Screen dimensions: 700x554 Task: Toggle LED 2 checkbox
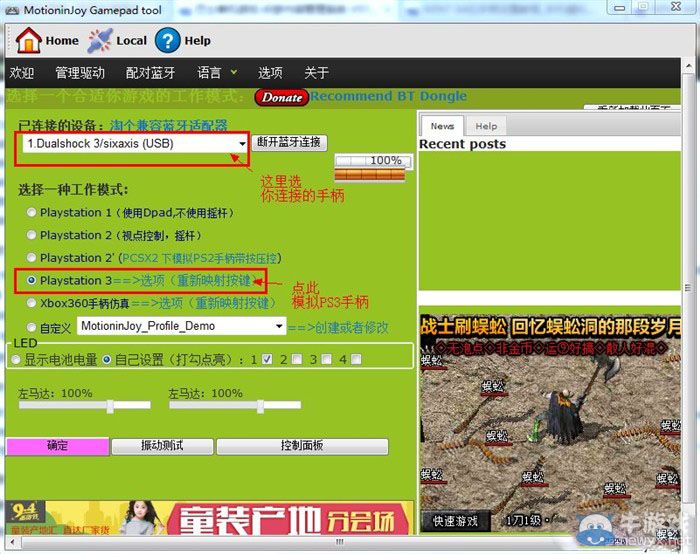coord(297,359)
